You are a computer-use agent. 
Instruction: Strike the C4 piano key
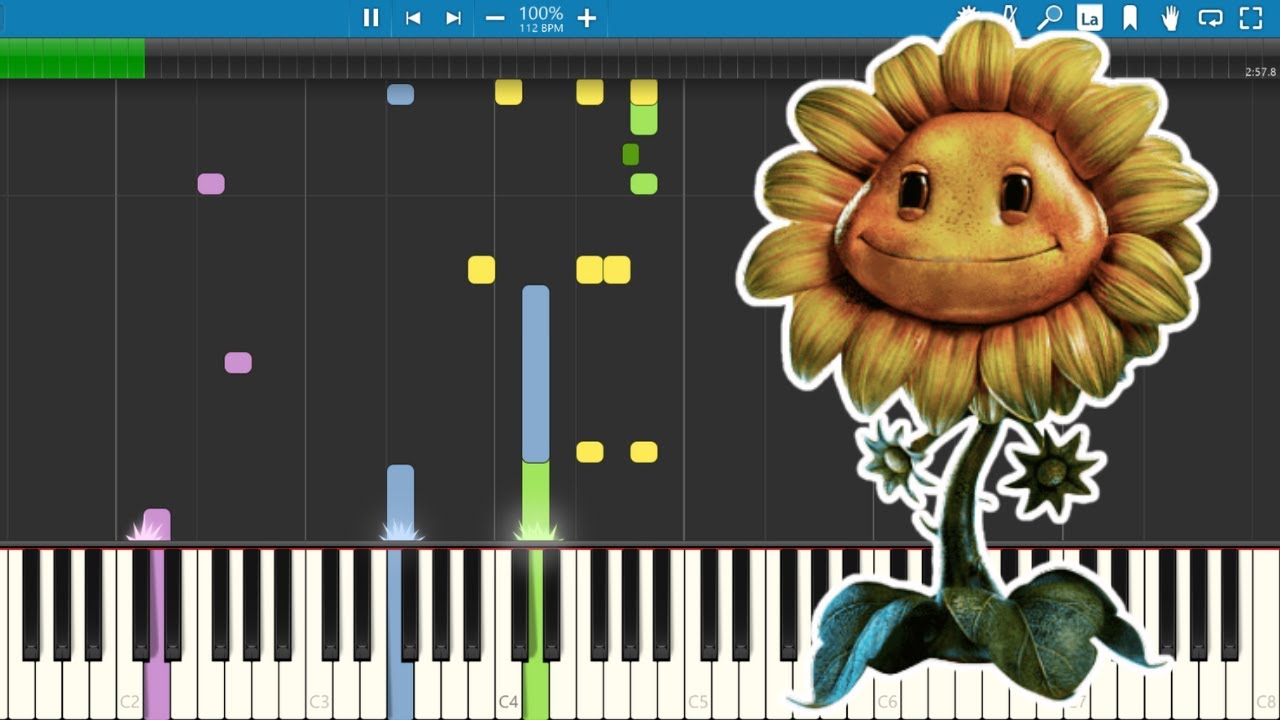(508, 690)
